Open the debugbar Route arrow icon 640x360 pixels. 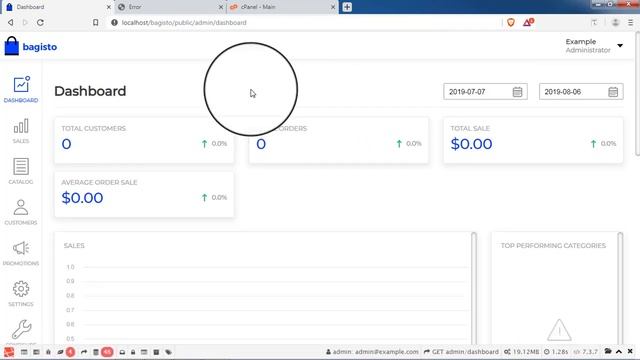84,352
